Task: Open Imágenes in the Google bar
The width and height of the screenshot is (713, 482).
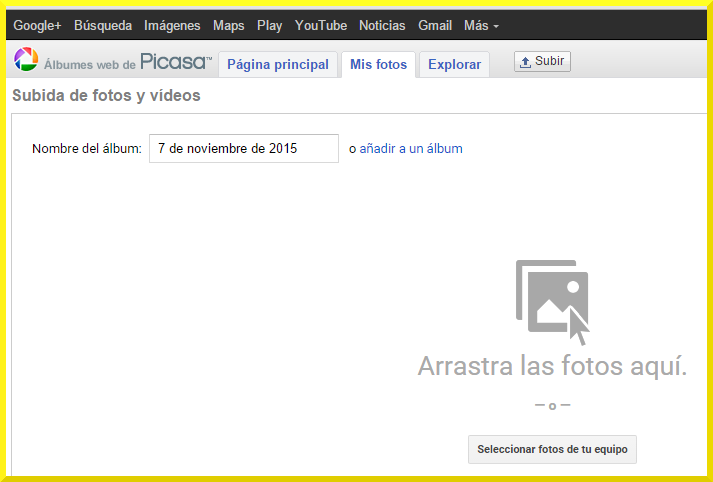Action: [172, 26]
